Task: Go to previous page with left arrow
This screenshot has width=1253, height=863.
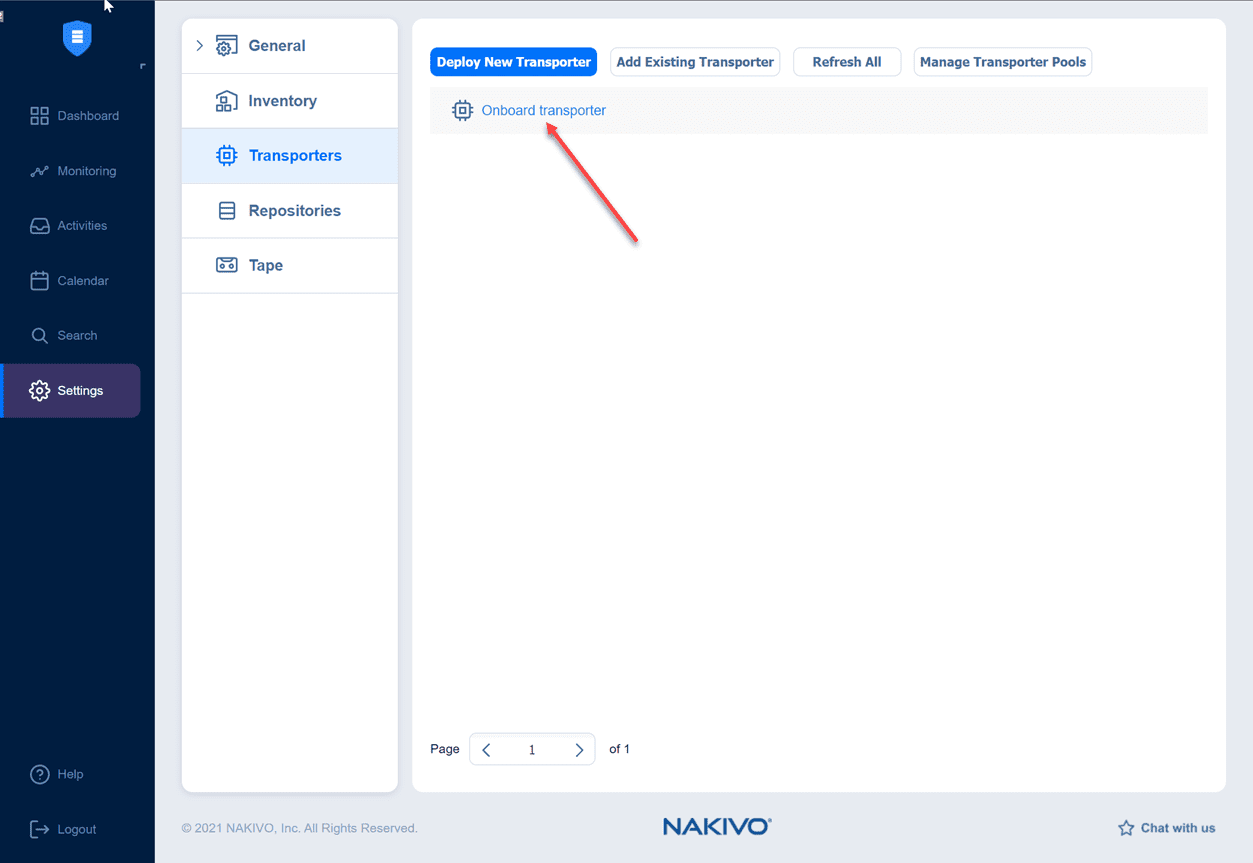Action: (x=486, y=748)
